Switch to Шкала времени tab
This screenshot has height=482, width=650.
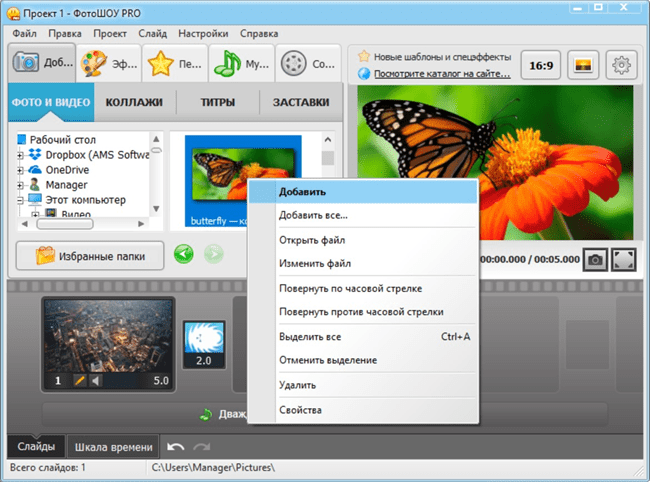[x=114, y=447]
